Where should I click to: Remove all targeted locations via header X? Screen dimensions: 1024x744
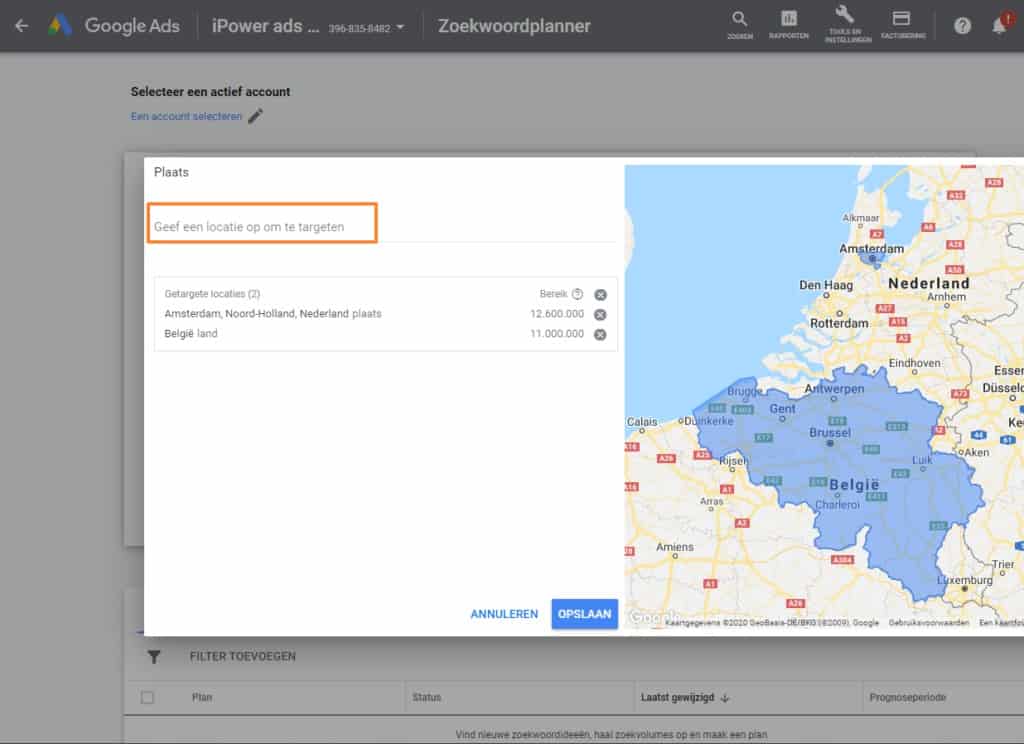tap(601, 295)
